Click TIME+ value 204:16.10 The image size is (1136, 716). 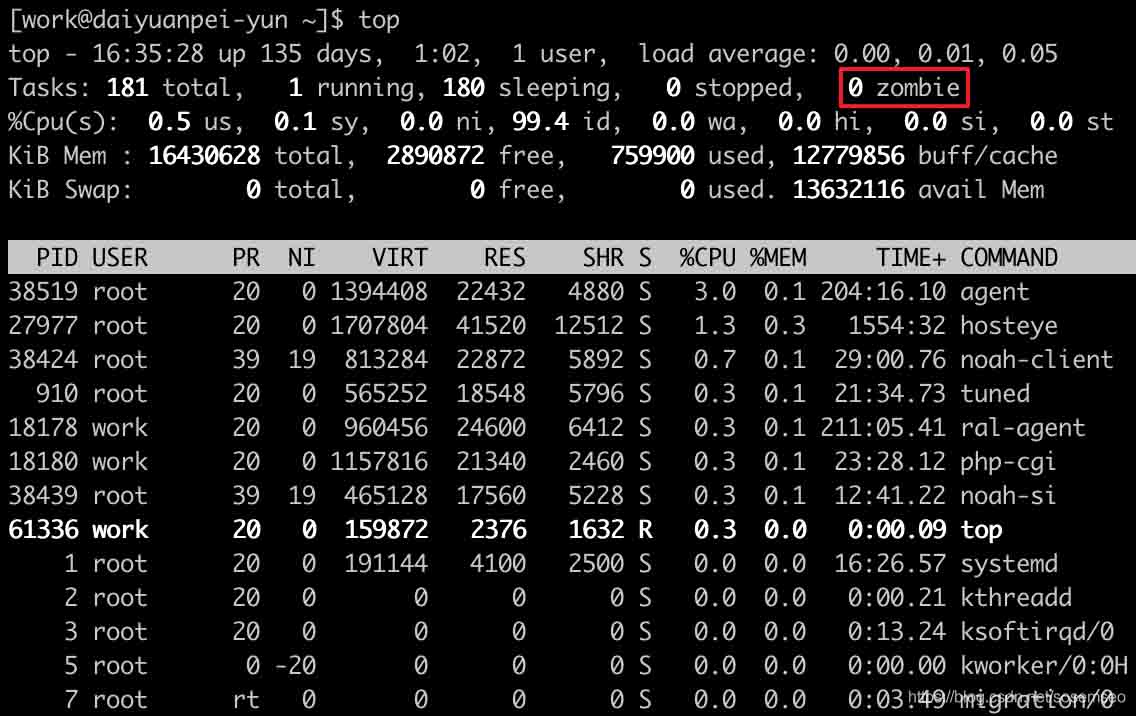tap(882, 291)
